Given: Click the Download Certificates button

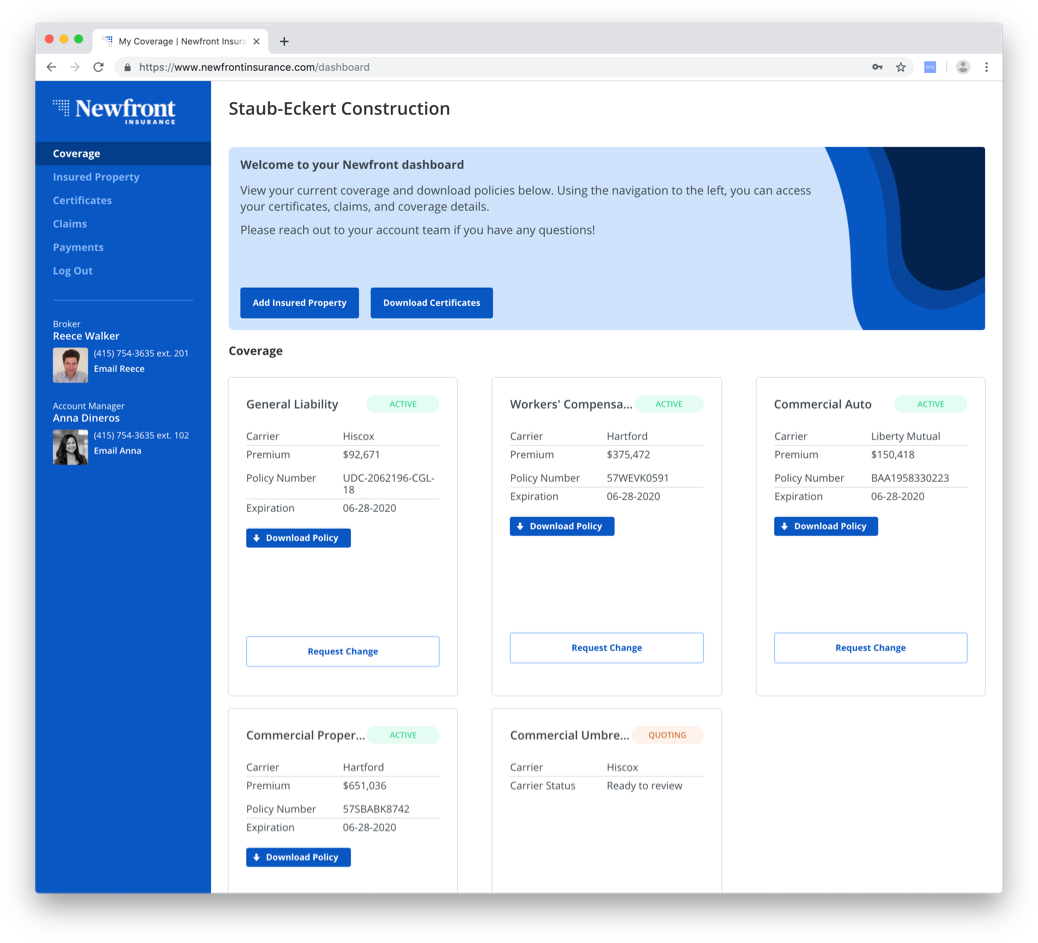Looking at the screenshot, I should pos(432,303).
